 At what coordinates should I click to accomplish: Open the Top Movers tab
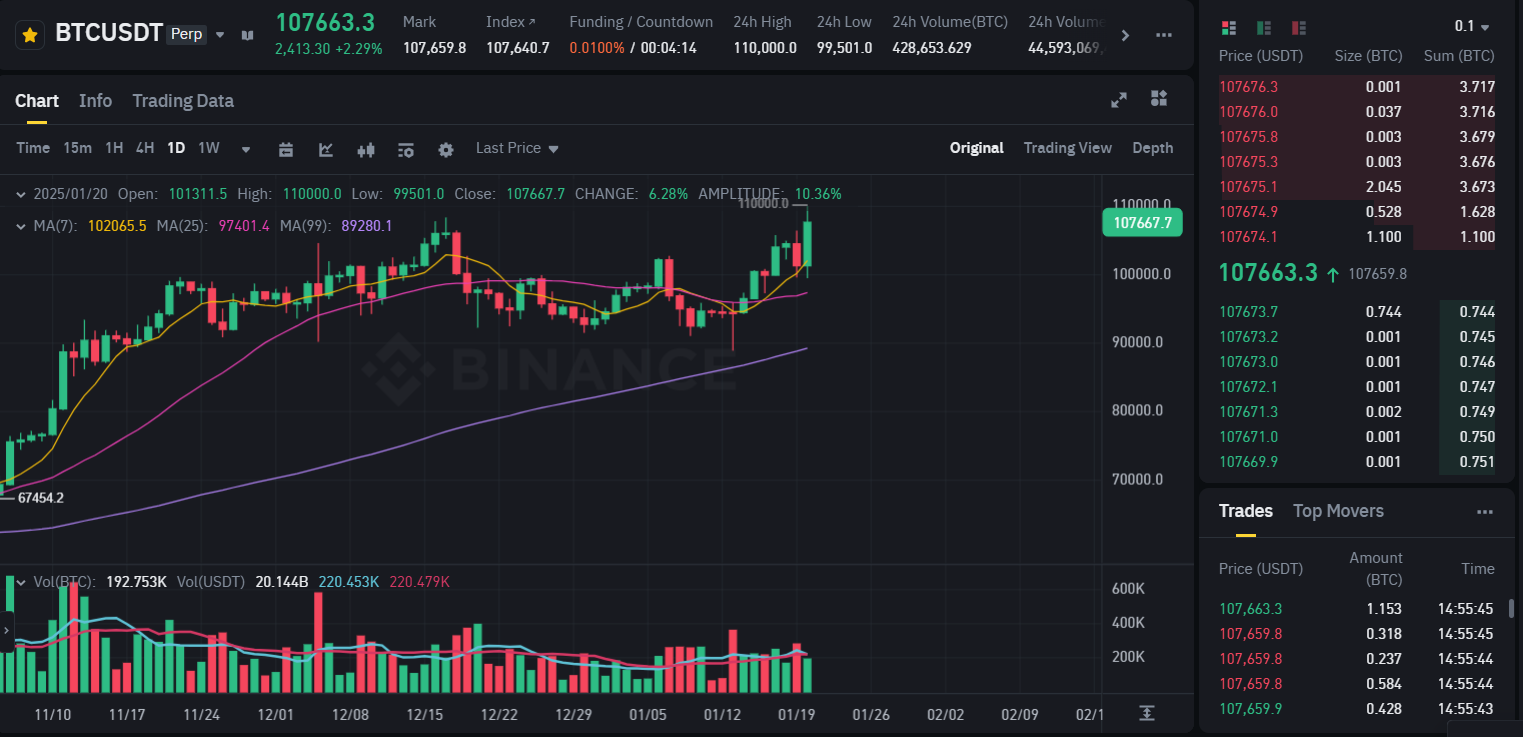pos(1338,511)
